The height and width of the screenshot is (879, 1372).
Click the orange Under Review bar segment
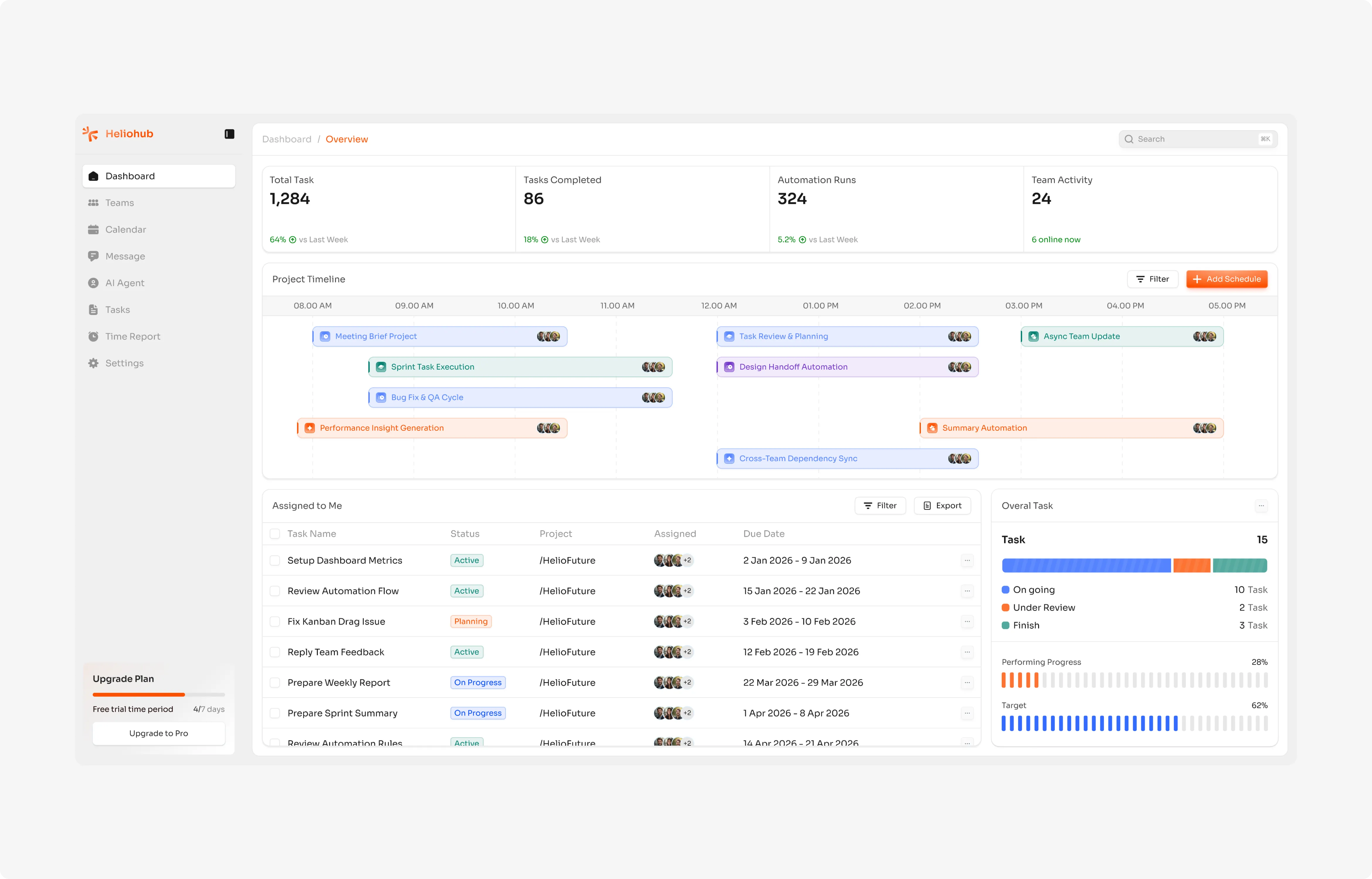pyautogui.click(x=1192, y=566)
